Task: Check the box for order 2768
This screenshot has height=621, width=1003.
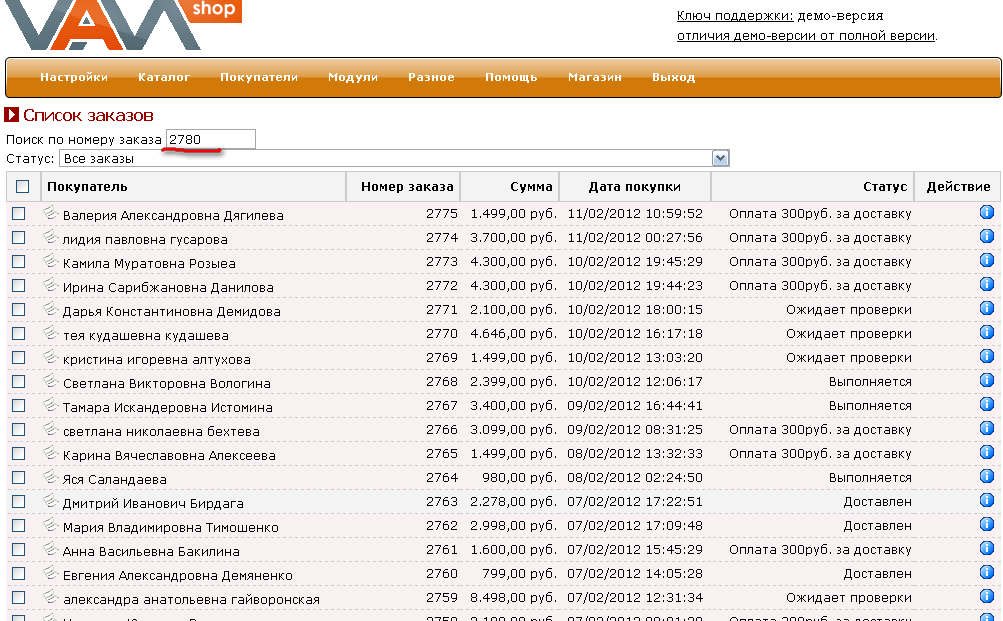Action: pyautogui.click(x=19, y=381)
